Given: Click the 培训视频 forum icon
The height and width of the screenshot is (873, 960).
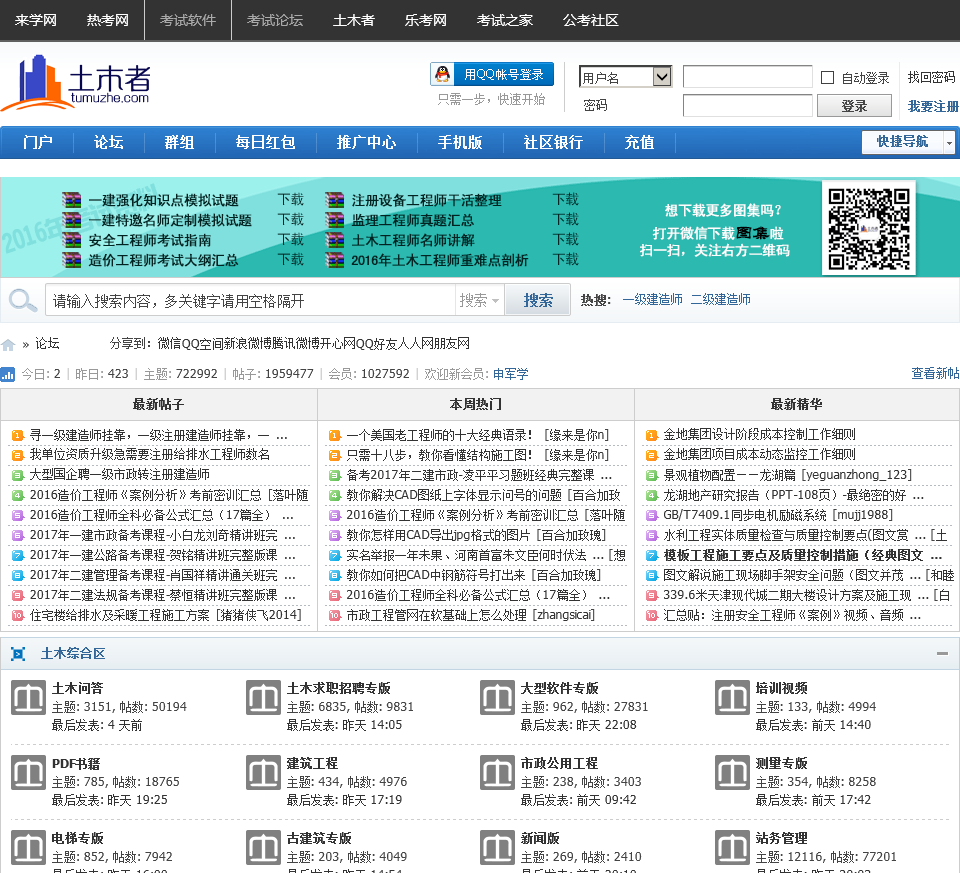Looking at the screenshot, I should pos(732,698).
